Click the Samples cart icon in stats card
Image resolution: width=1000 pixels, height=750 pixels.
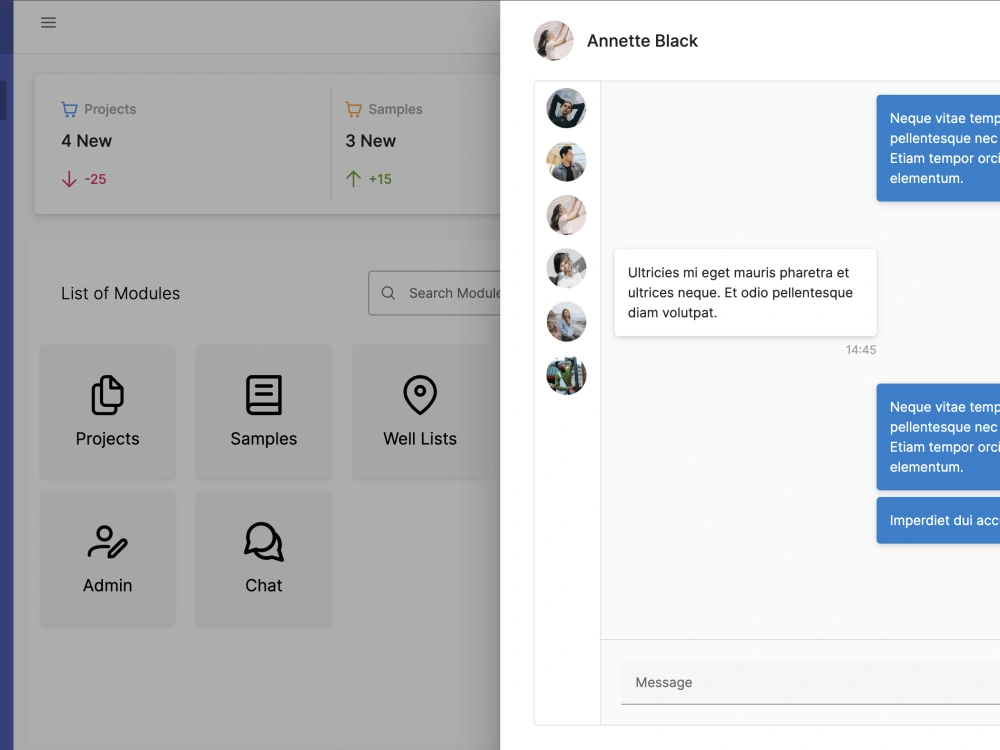coord(353,109)
